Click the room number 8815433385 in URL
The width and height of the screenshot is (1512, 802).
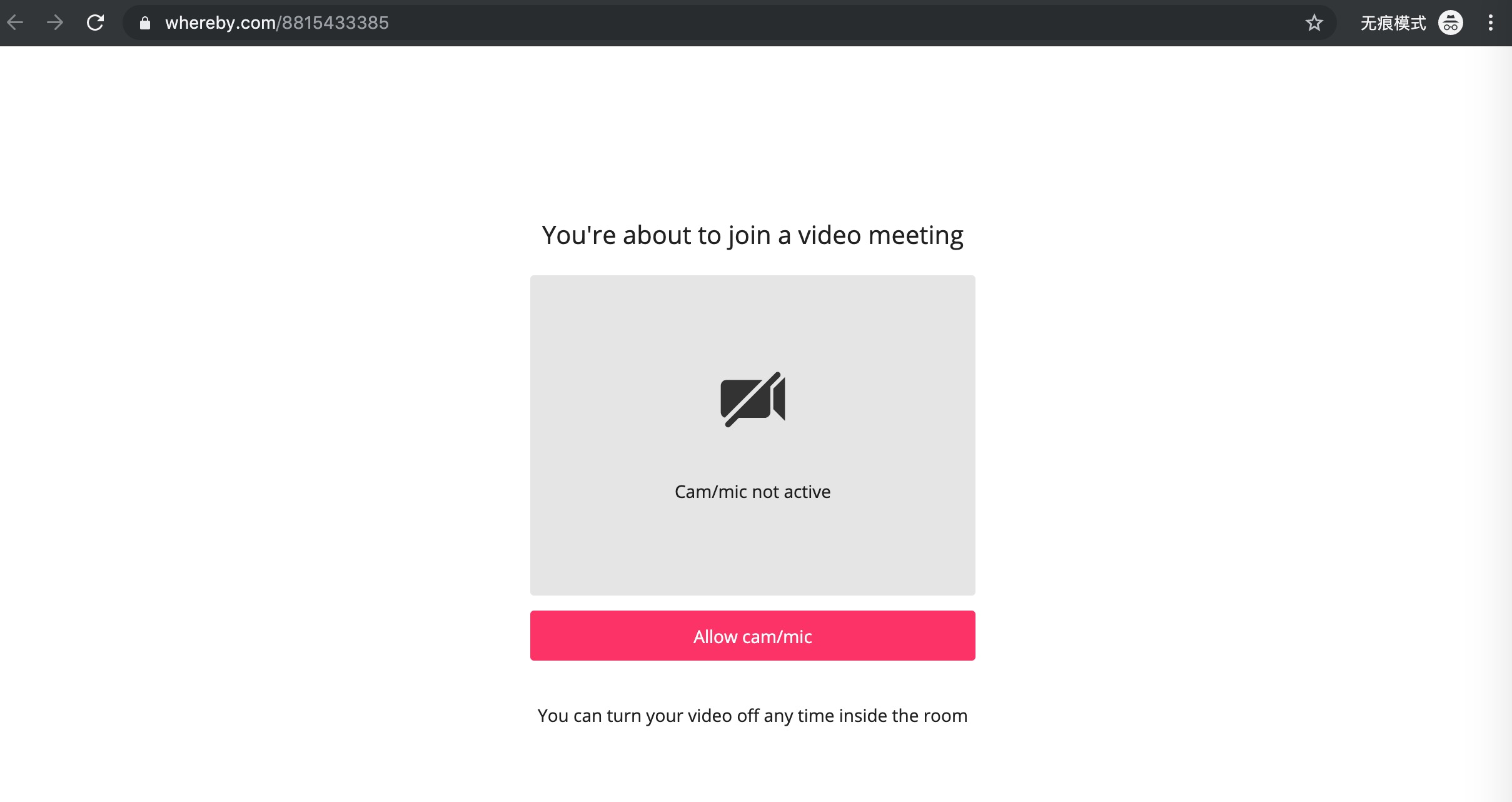pos(336,23)
